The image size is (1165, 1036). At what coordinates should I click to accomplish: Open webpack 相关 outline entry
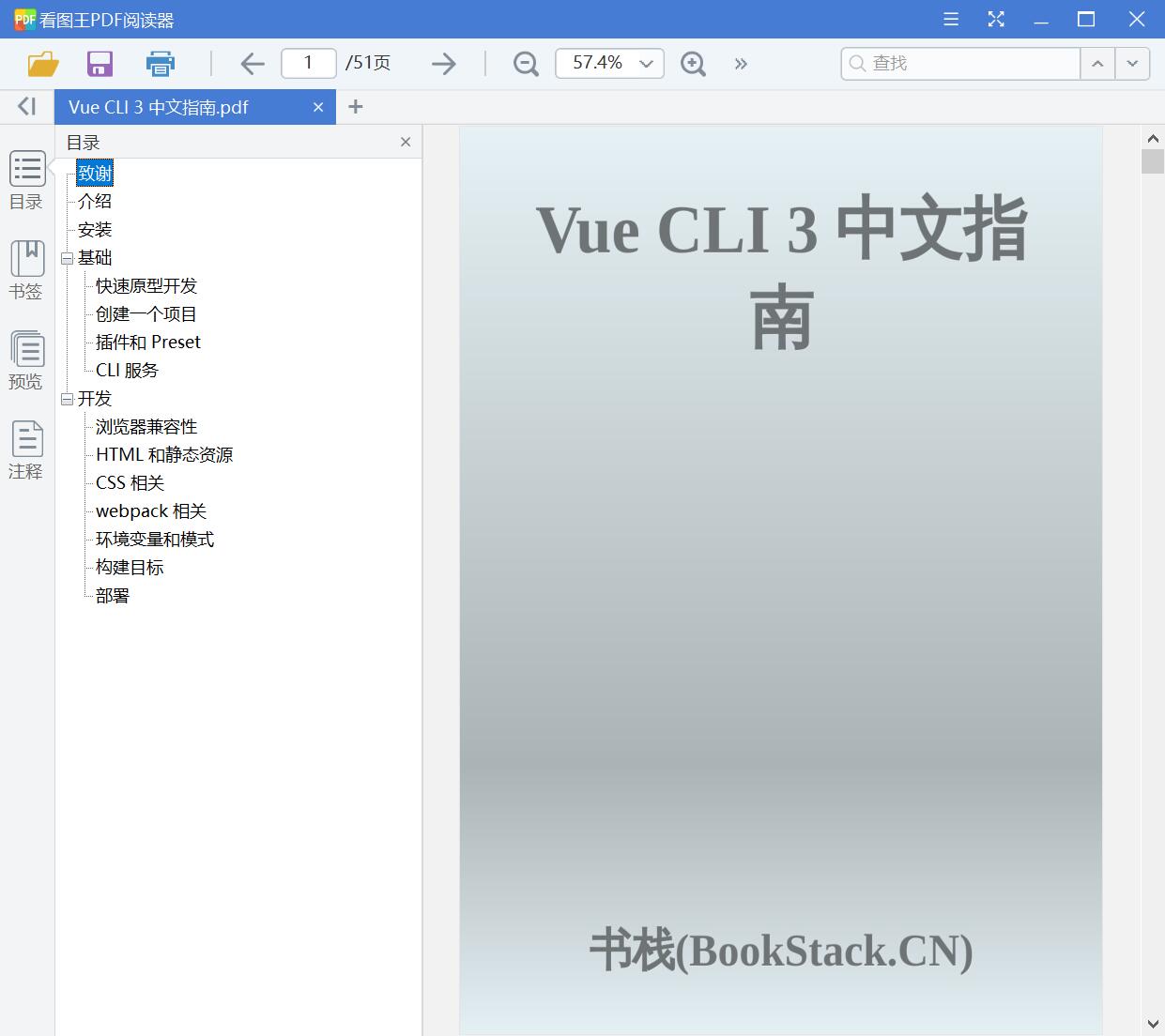[151, 510]
